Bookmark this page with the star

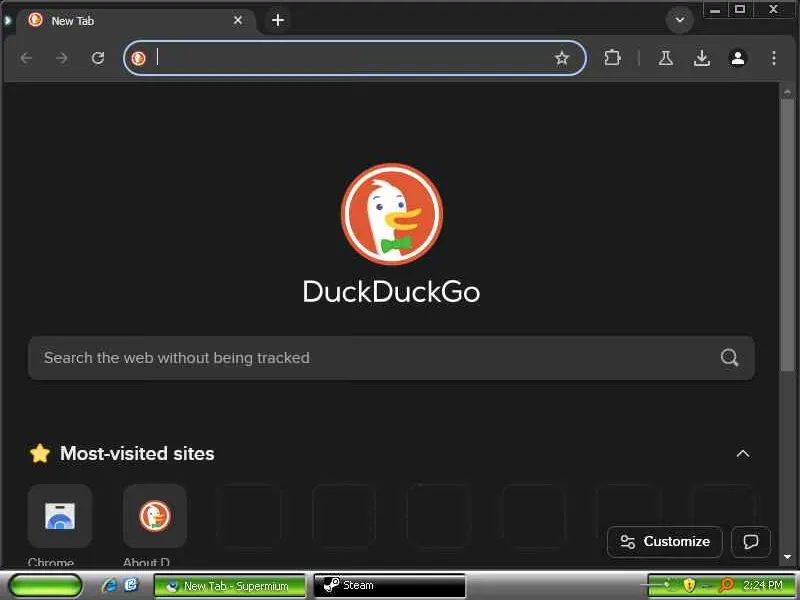(x=562, y=58)
